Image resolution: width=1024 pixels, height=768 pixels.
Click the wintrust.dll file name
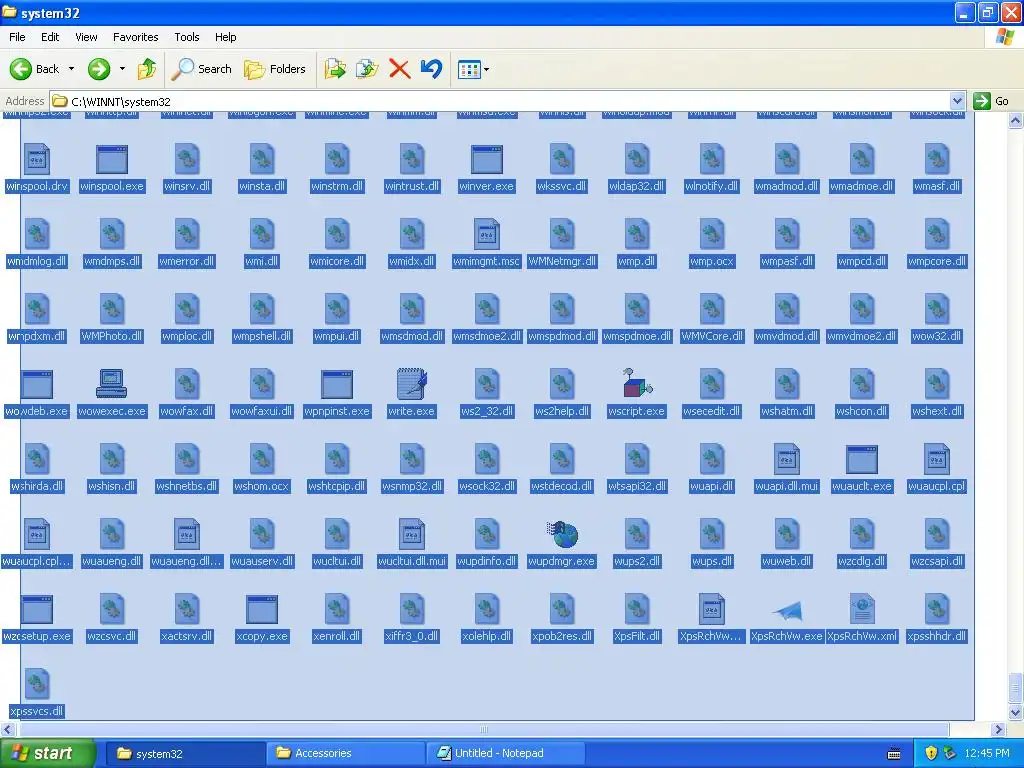click(411, 186)
